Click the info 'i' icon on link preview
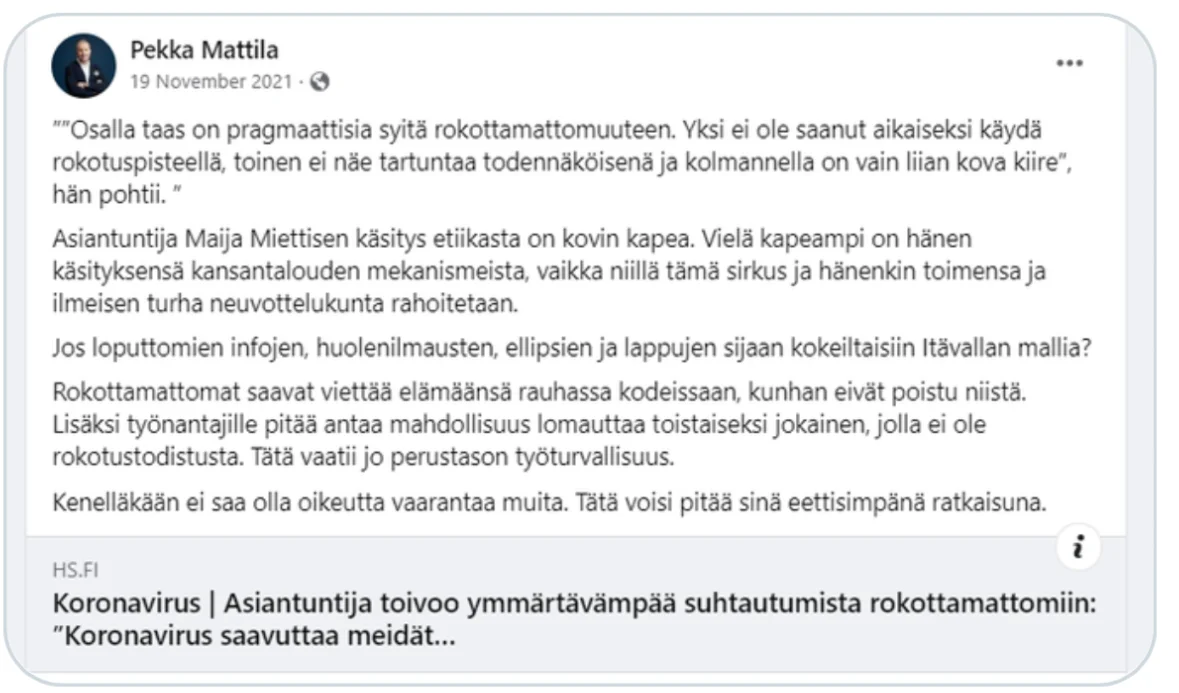The image size is (1179, 693). click(1079, 546)
